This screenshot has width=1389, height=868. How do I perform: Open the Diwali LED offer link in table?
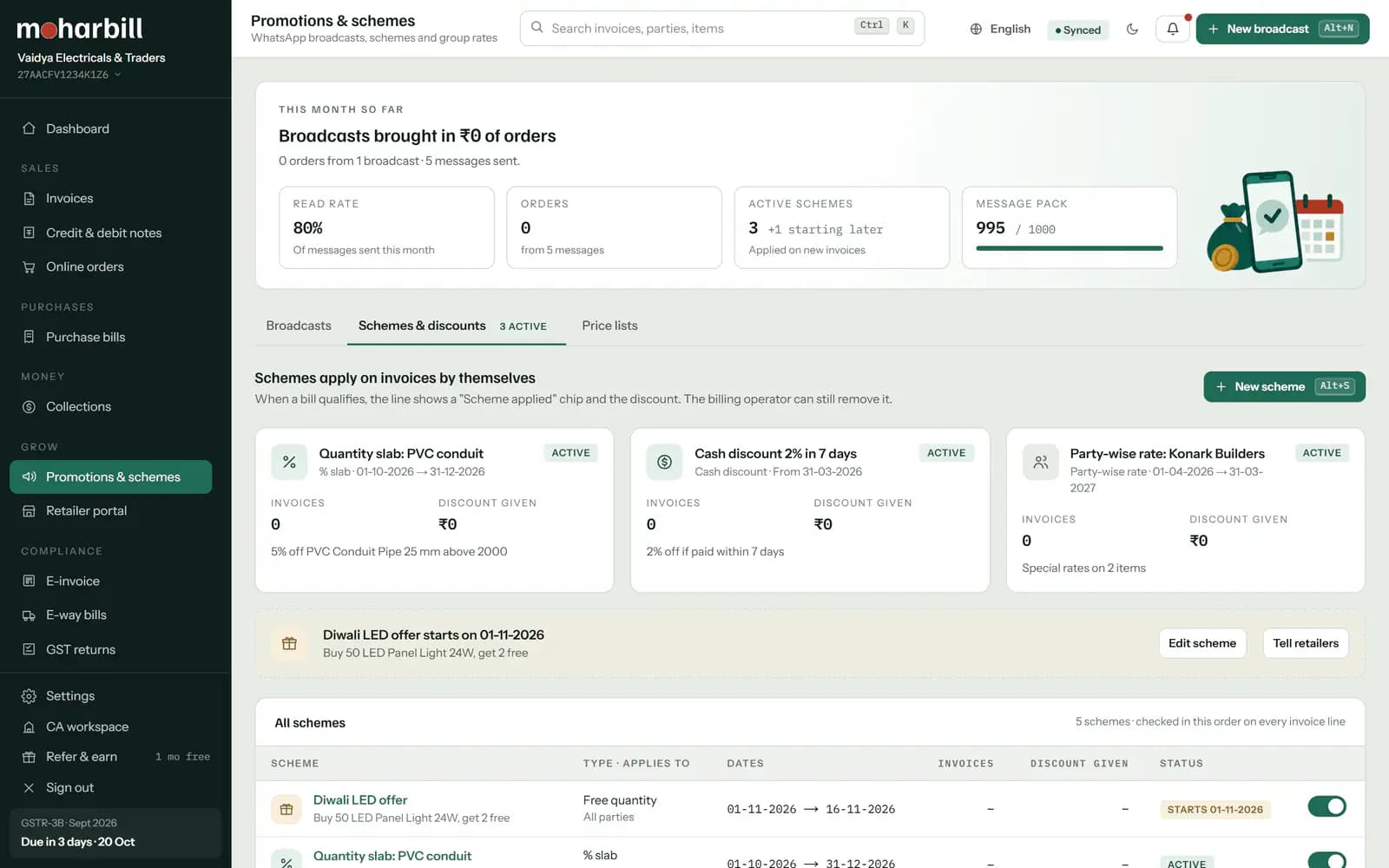(x=360, y=799)
